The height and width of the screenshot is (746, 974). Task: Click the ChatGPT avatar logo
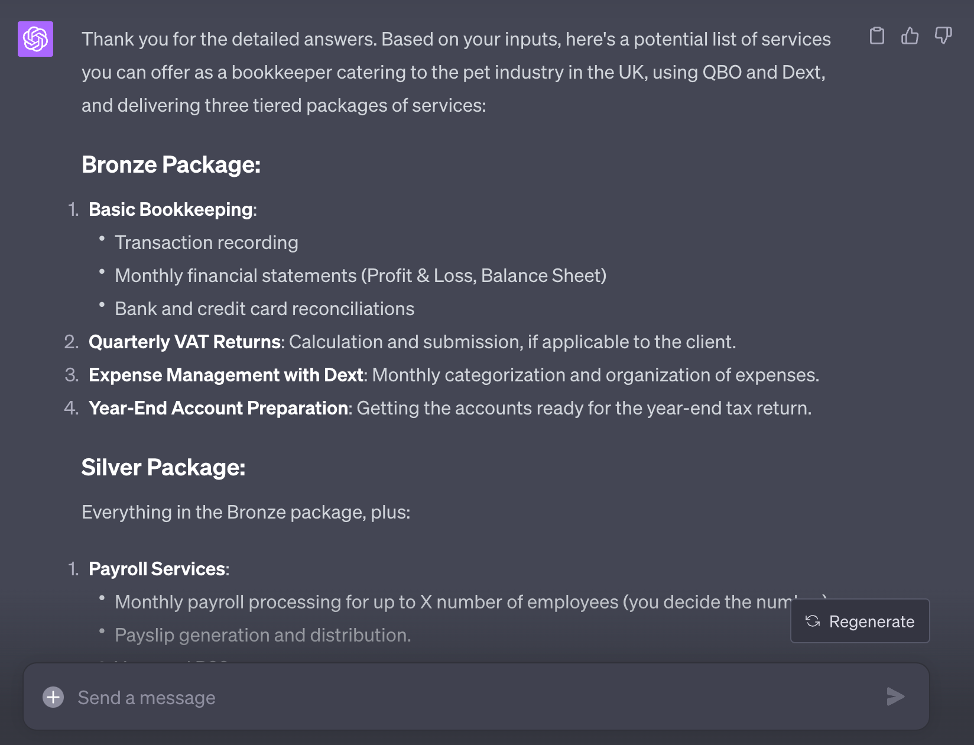35,40
